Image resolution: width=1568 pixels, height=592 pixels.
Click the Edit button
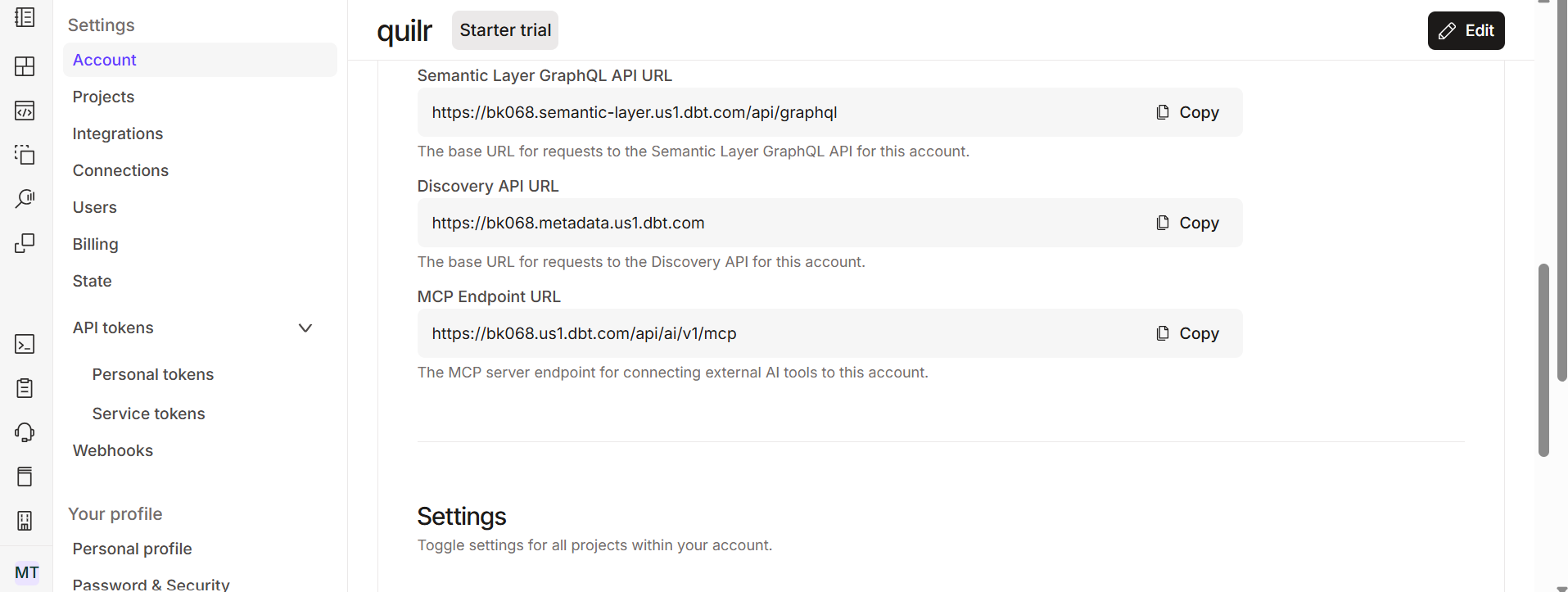point(1466,30)
